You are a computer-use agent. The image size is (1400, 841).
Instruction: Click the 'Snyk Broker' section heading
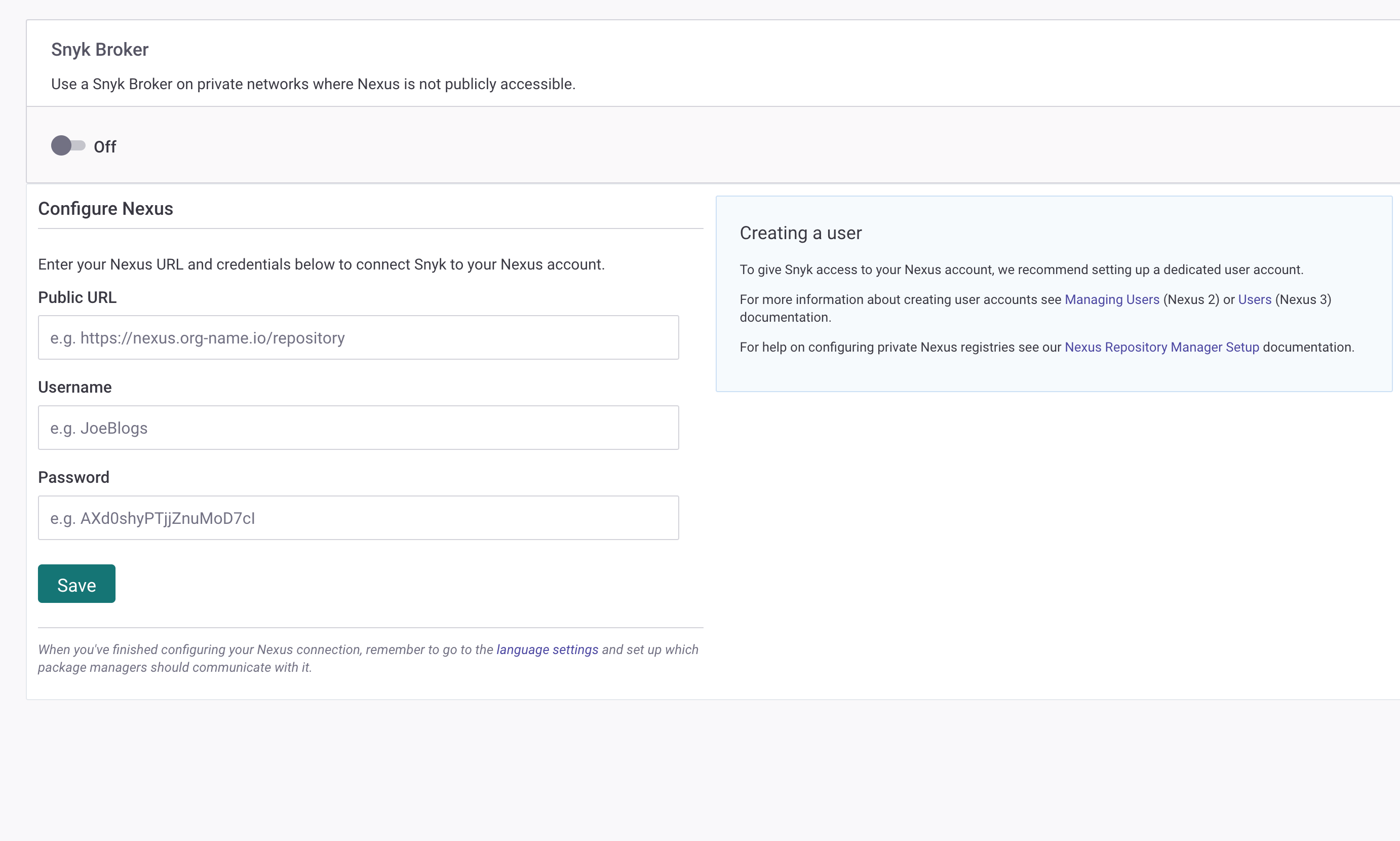100,50
